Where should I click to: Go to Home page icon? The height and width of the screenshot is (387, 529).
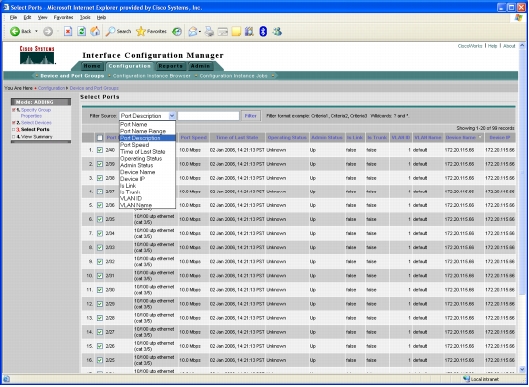[x=95, y=31]
